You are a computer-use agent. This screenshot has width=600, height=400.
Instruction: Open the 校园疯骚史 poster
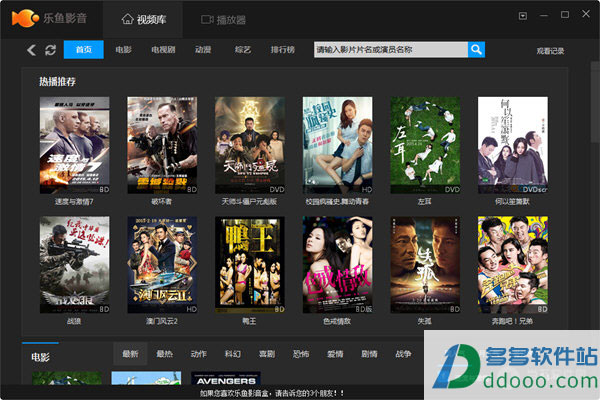[x=338, y=145]
